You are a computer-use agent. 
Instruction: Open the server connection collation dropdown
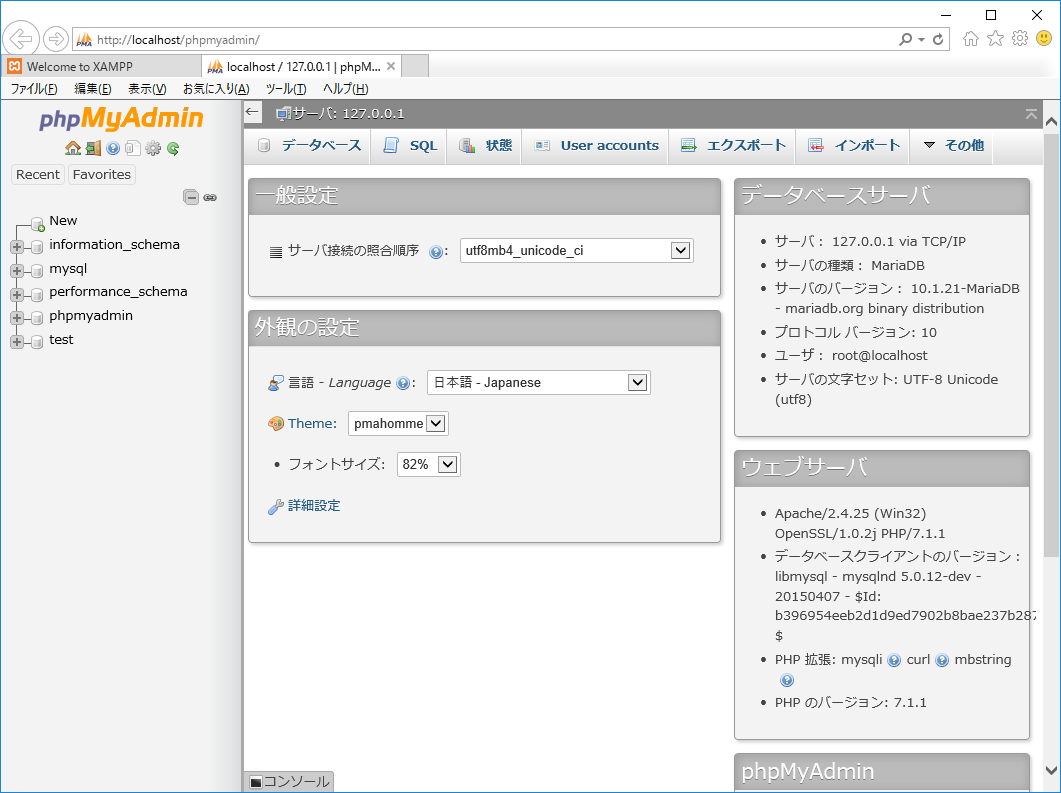click(x=576, y=251)
